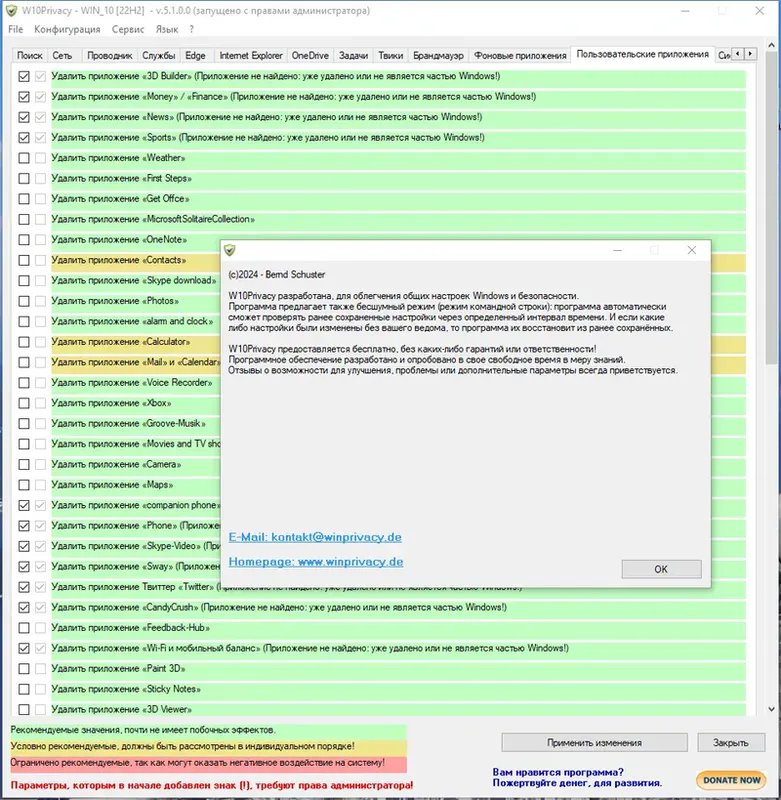Enable removal of the «Weather» app

[x=24, y=158]
